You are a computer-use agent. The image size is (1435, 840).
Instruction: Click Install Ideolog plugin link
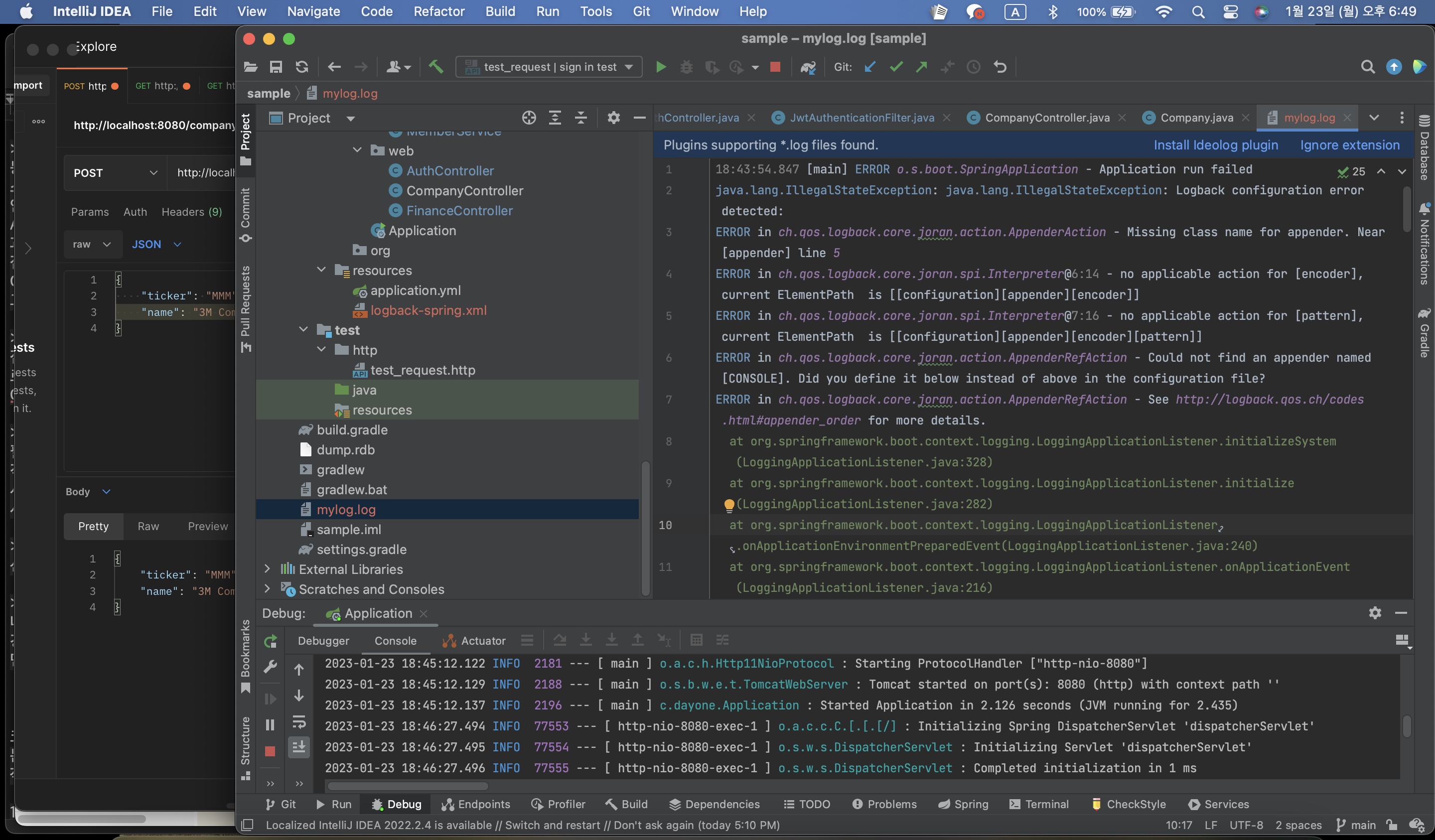(x=1215, y=145)
